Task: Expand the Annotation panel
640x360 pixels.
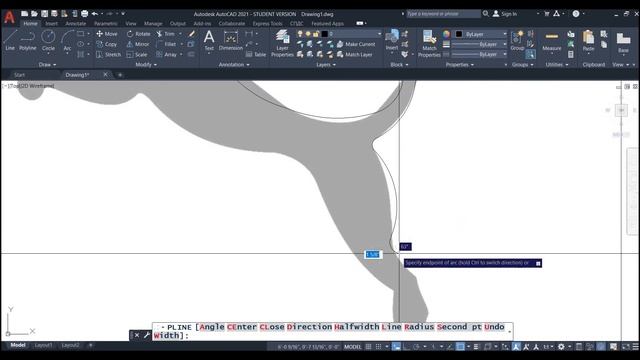Action: (x=234, y=64)
